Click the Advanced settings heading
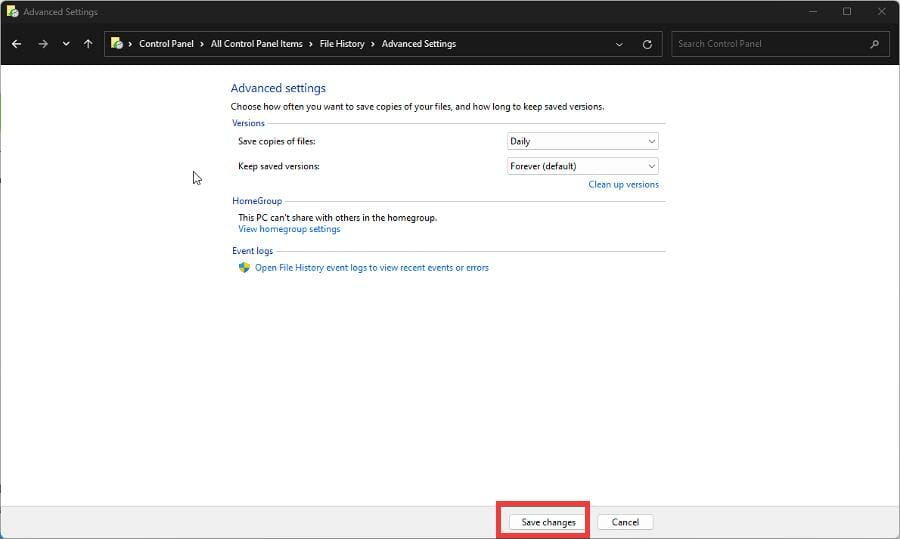 pyautogui.click(x=278, y=88)
